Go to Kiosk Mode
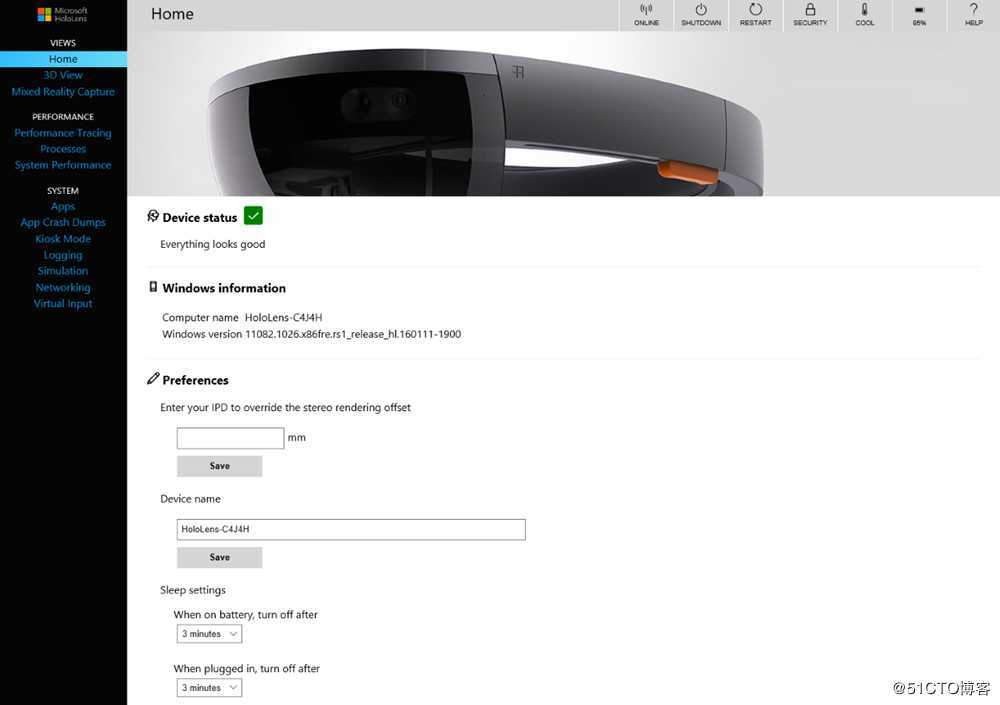 (63, 239)
